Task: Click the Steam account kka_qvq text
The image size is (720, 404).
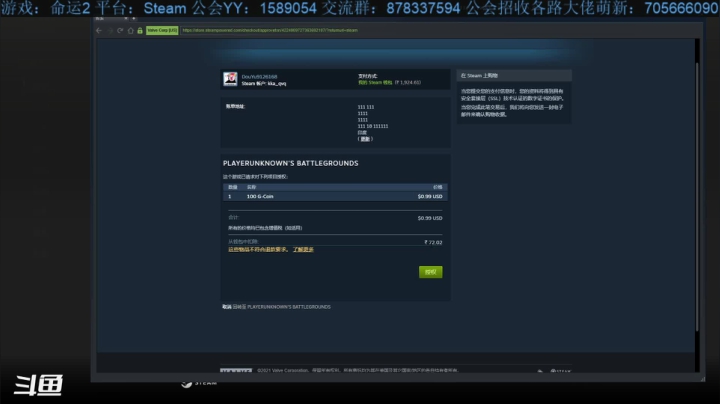Action: pos(264,84)
